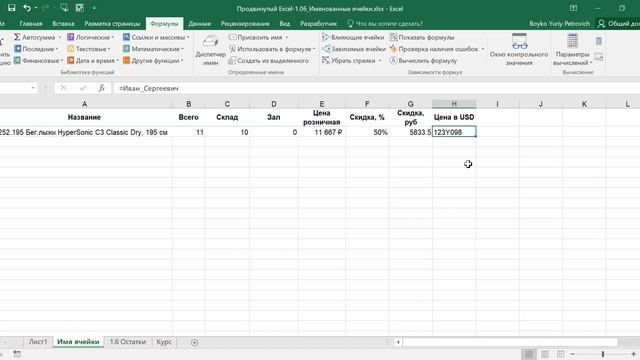Open the Разработчик tab
Screen dimensions: 640x360
click(x=318, y=24)
